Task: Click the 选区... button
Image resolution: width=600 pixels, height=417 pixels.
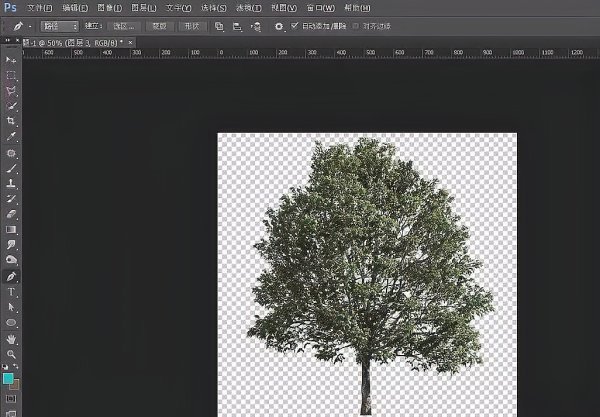Action: click(x=124, y=26)
